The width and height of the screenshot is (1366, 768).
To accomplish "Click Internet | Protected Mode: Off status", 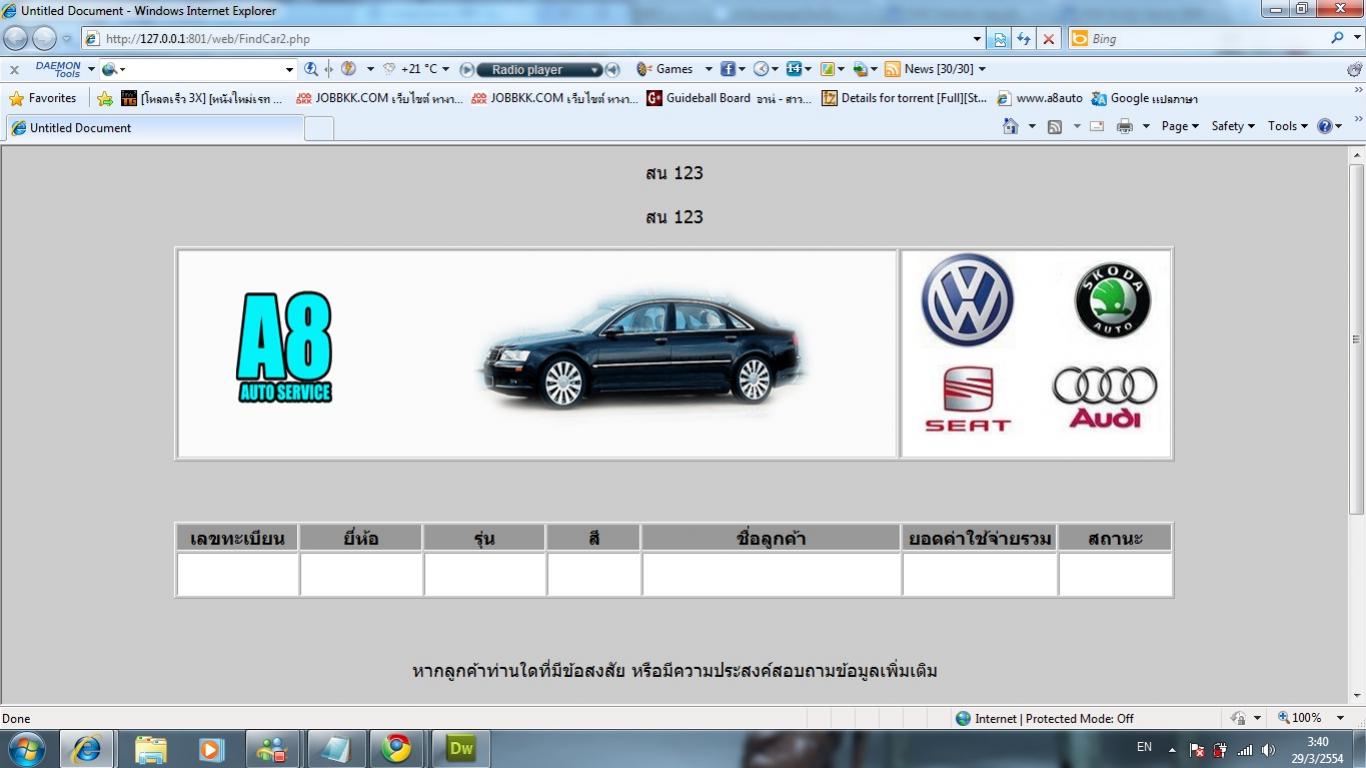I will tap(1045, 718).
